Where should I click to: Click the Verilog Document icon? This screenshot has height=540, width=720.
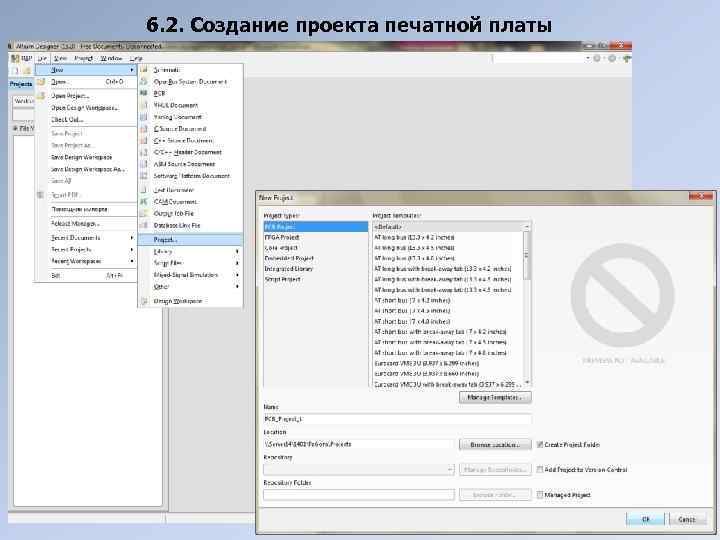[144, 117]
